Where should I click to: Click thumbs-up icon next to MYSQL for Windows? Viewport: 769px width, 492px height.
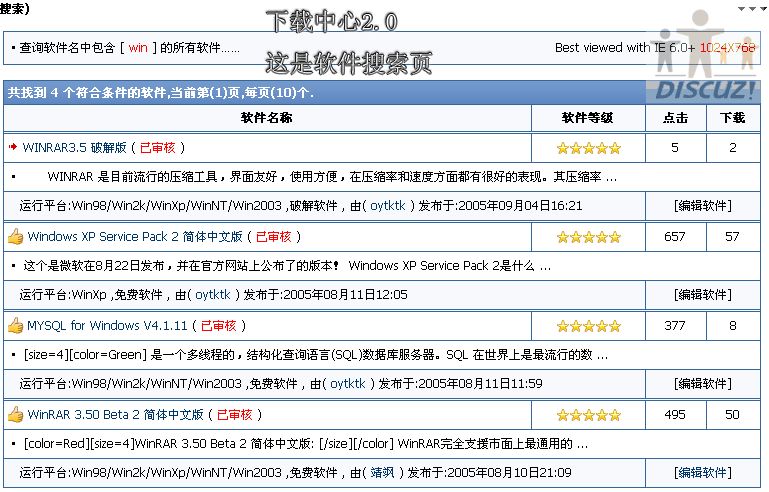coord(15,326)
